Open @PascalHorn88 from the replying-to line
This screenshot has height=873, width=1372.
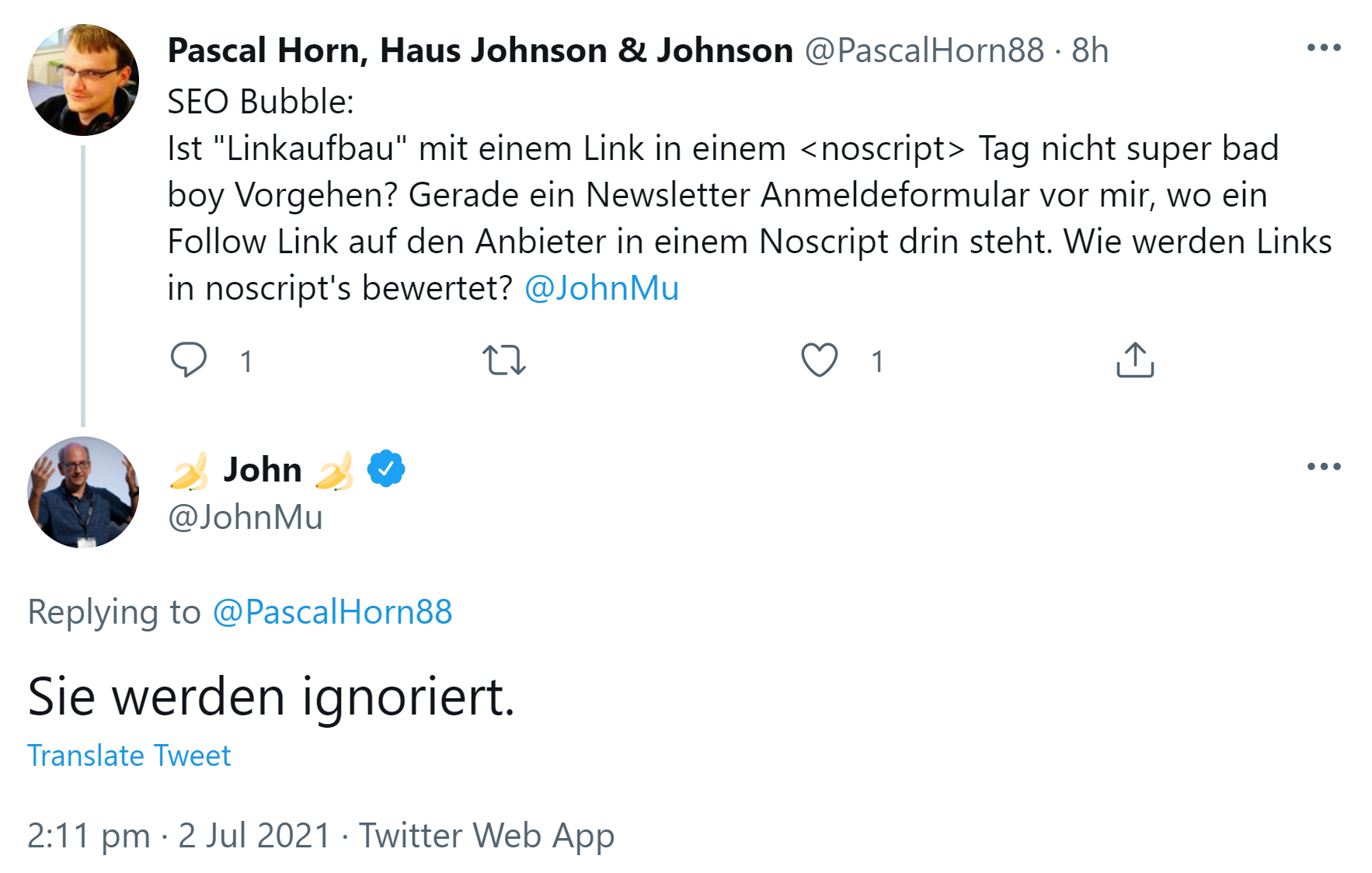coord(333,612)
